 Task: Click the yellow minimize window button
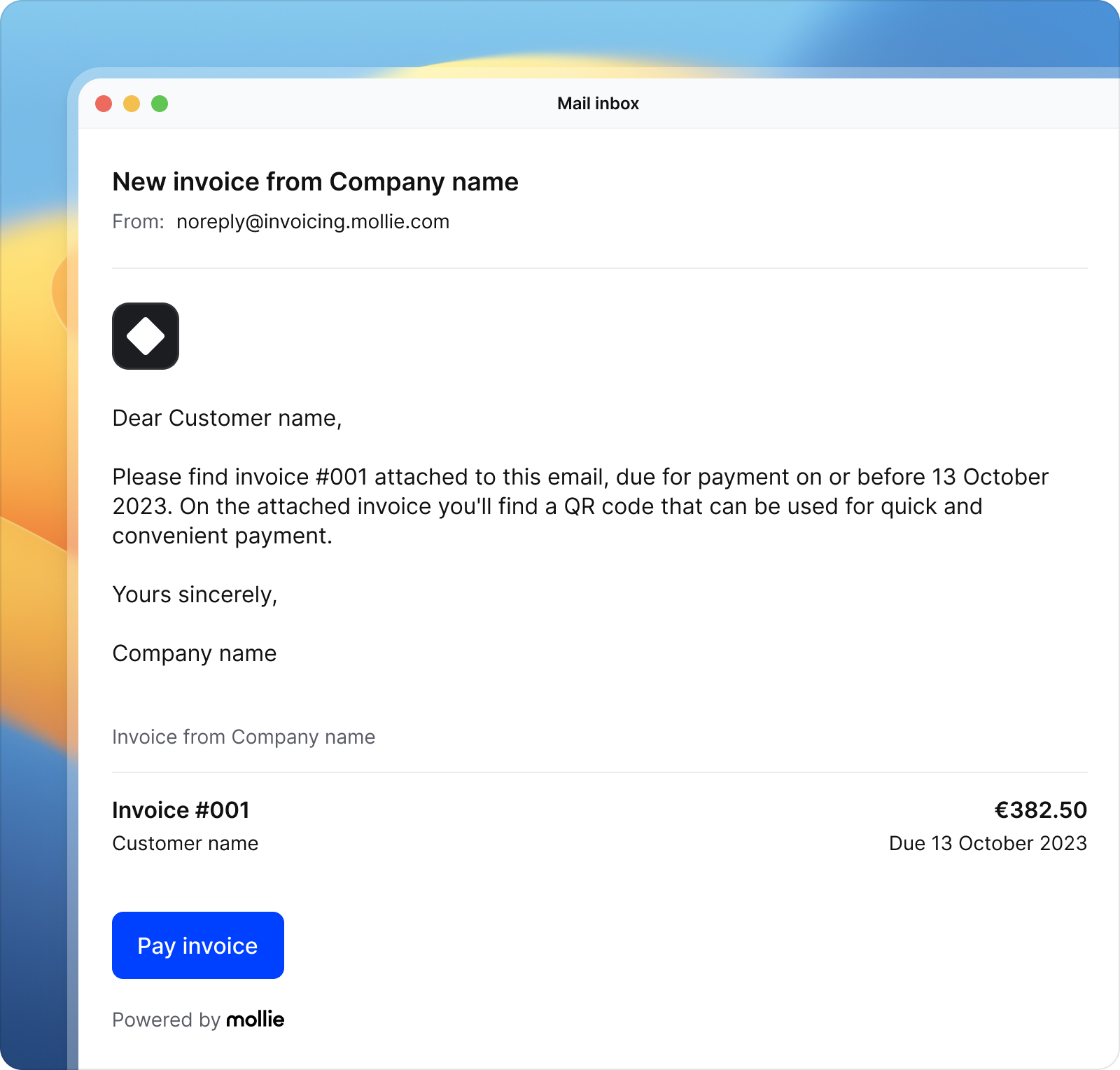click(x=132, y=104)
